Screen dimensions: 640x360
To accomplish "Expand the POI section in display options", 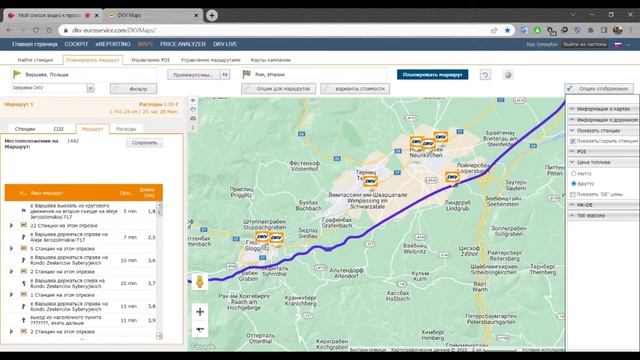I will pyautogui.click(x=603, y=151).
